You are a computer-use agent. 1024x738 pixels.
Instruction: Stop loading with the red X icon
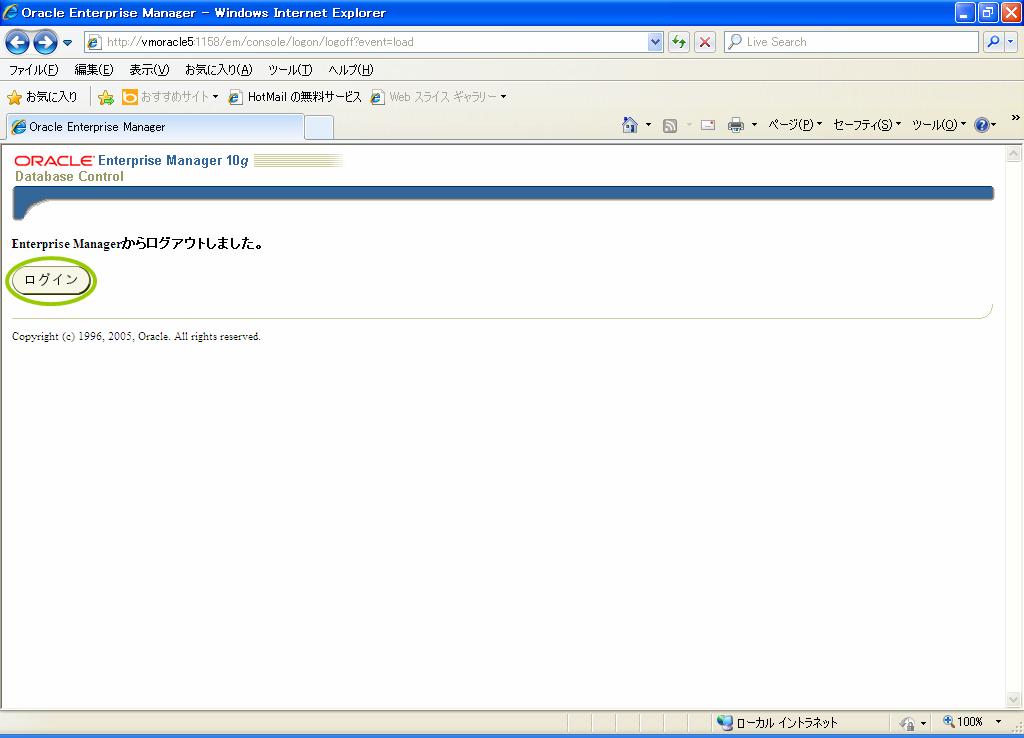tap(705, 42)
